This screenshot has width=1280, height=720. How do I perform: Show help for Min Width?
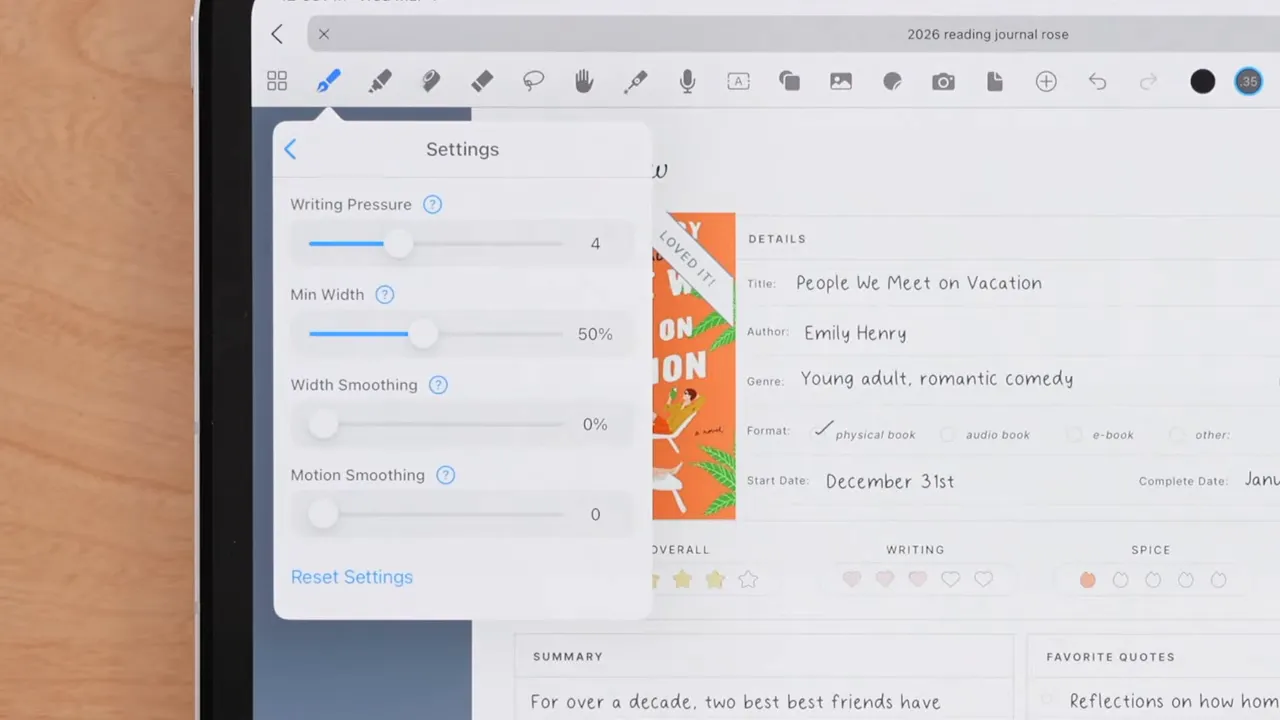[x=385, y=294]
